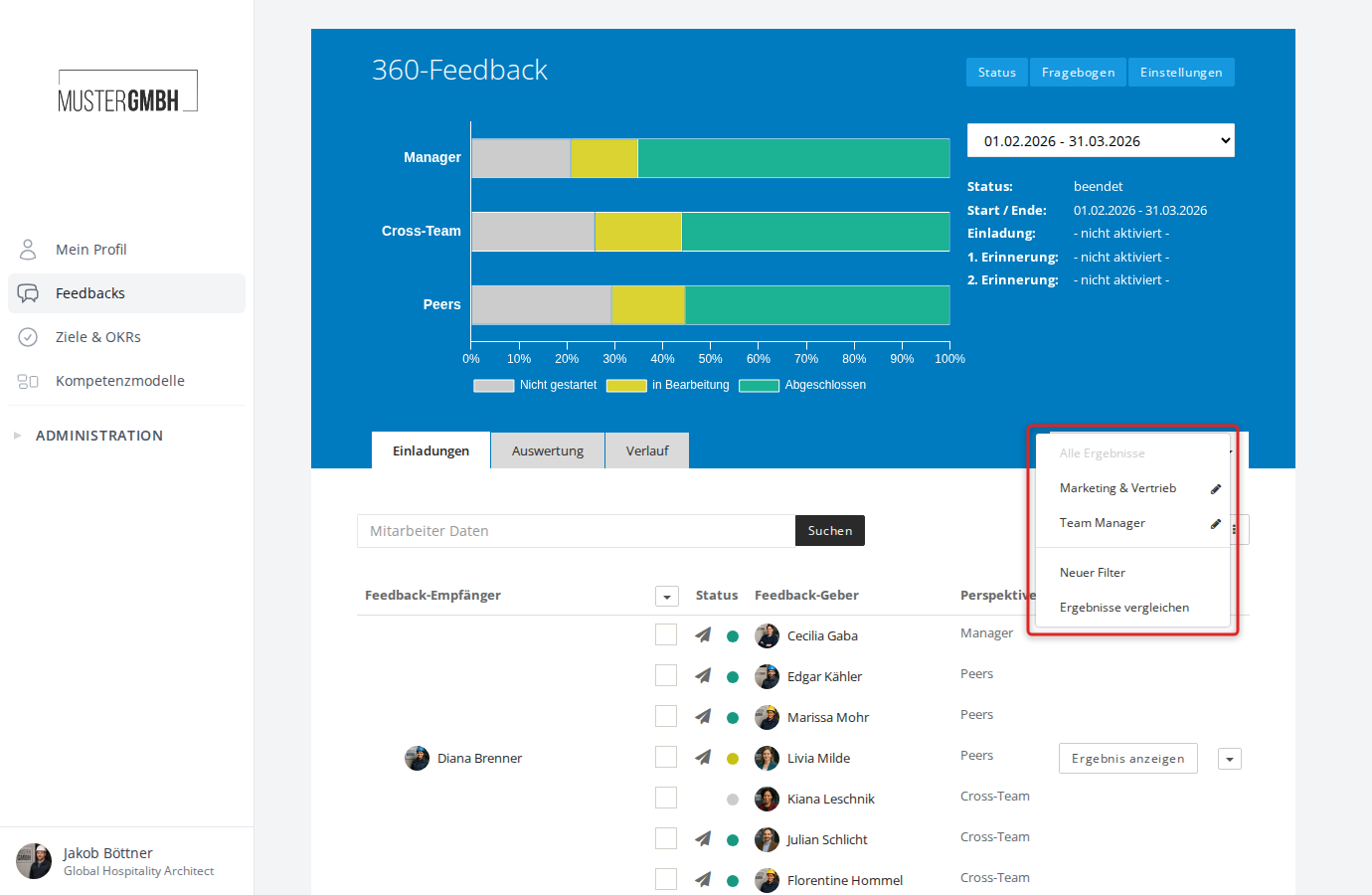
Task: Click the Ziele & OKRs checkmark icon
Action: (x=28, y=337)
